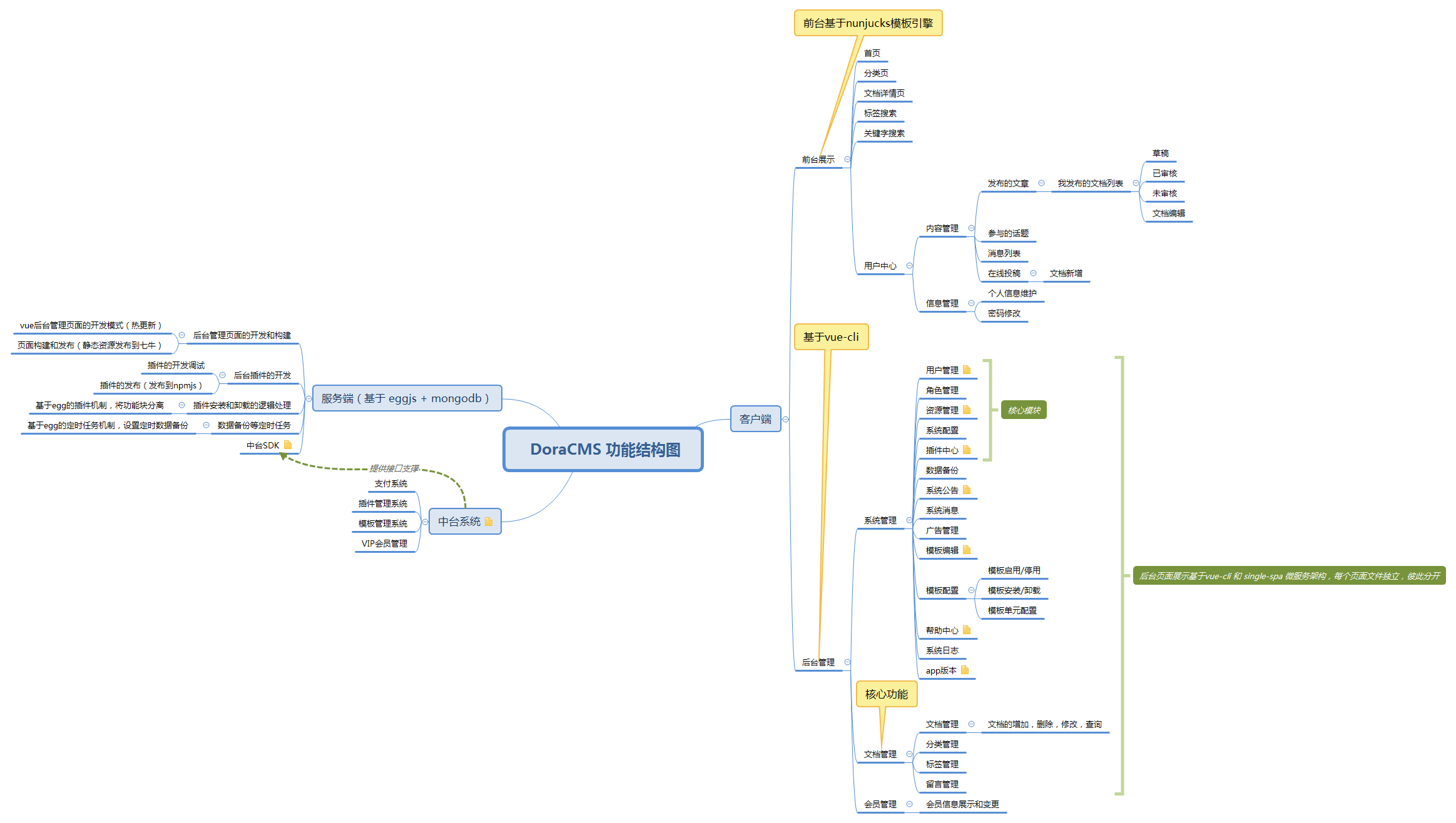Collapse the 后台管理页面的开发和构建 branch
This screenshot has height=823, width=1456.
click(x=181, y=335)
